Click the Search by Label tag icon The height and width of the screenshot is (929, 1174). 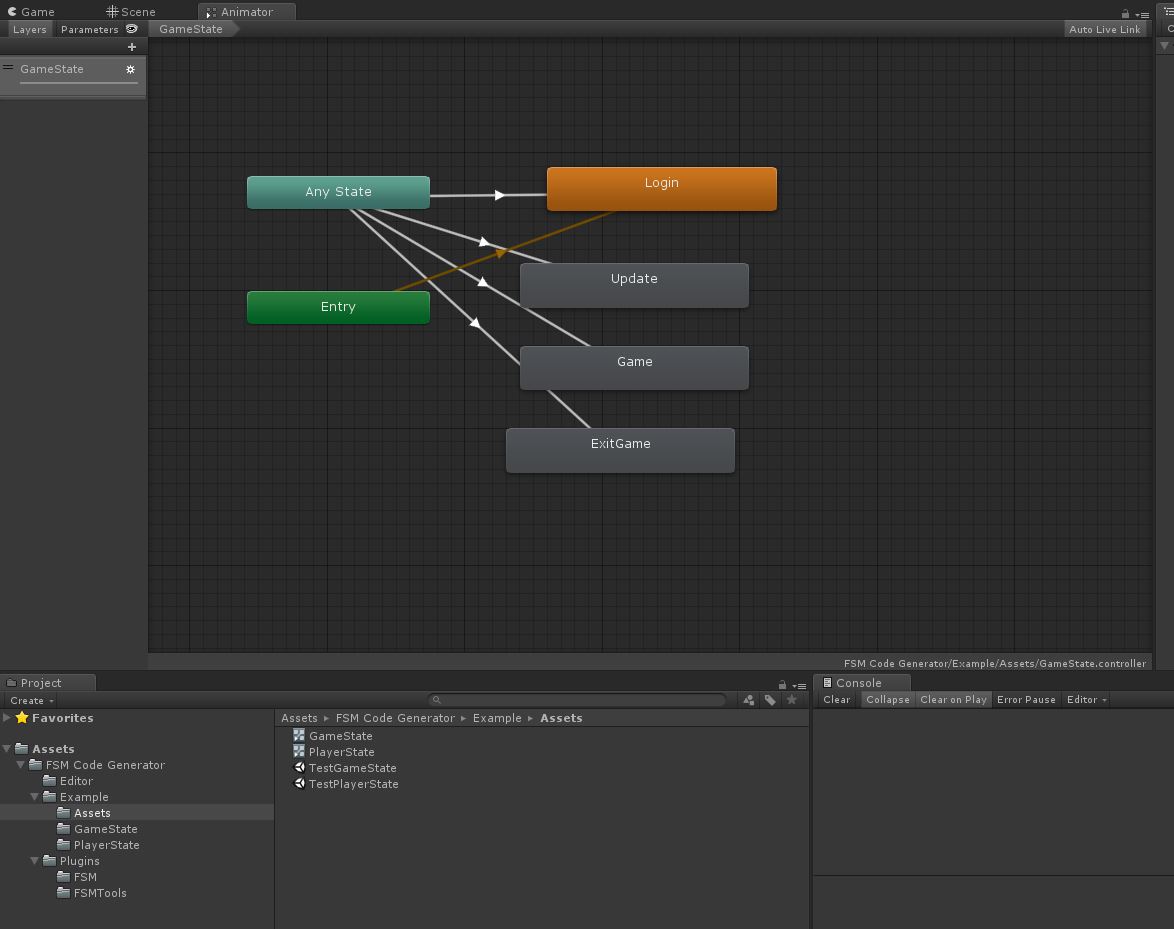pos(770,700)
